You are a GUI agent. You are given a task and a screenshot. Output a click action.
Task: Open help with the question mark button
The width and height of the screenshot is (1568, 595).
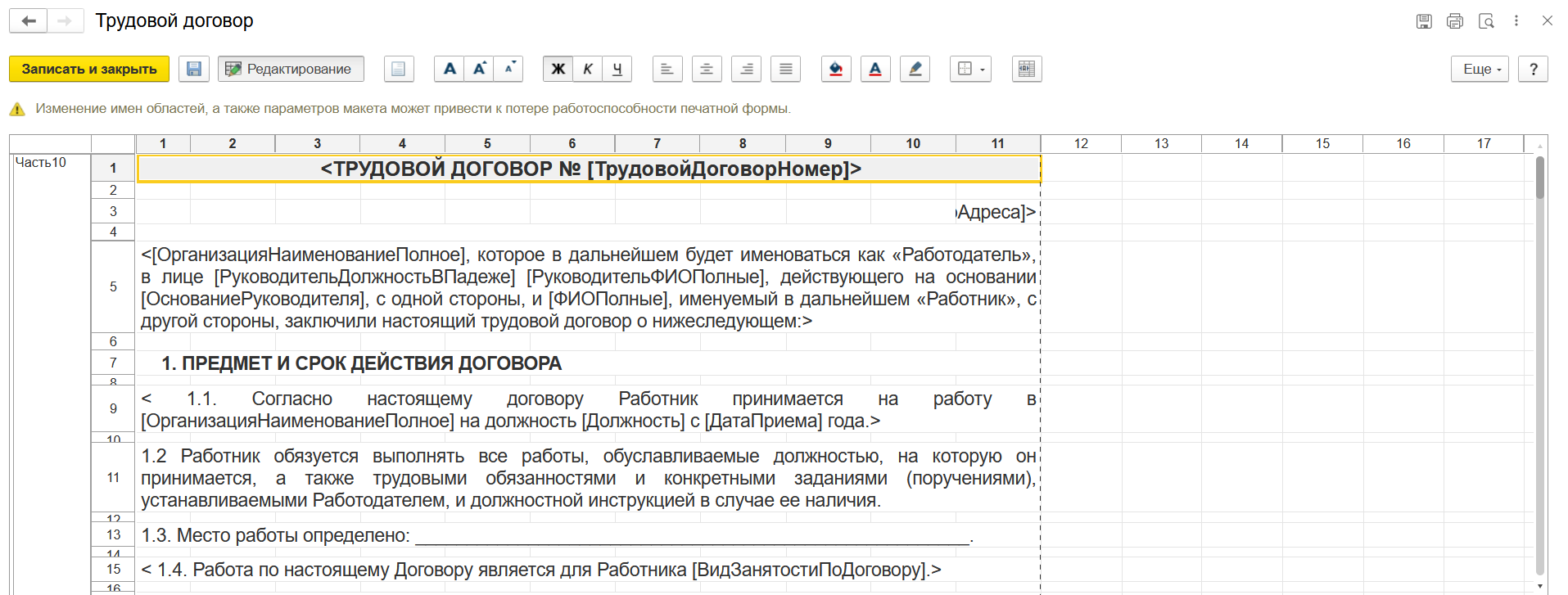[1533, 69]
